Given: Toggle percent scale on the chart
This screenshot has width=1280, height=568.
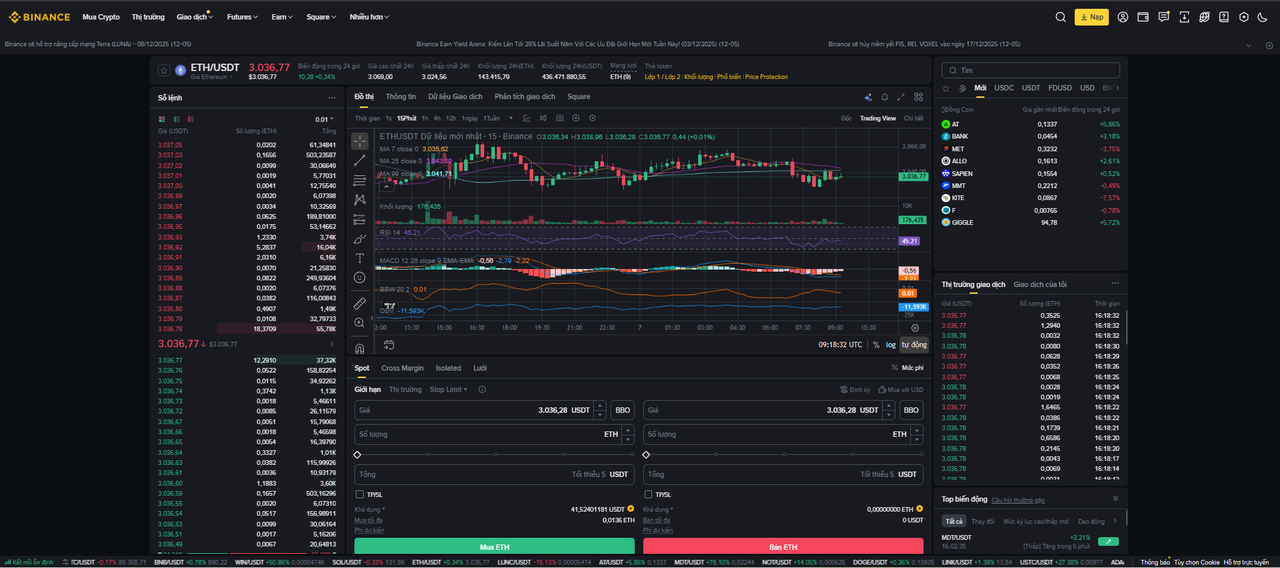Looking at the screenshot, I should (876, 345).
